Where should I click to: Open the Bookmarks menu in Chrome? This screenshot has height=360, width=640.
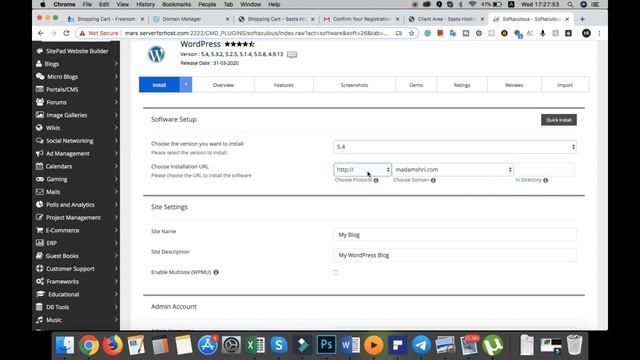176,4
